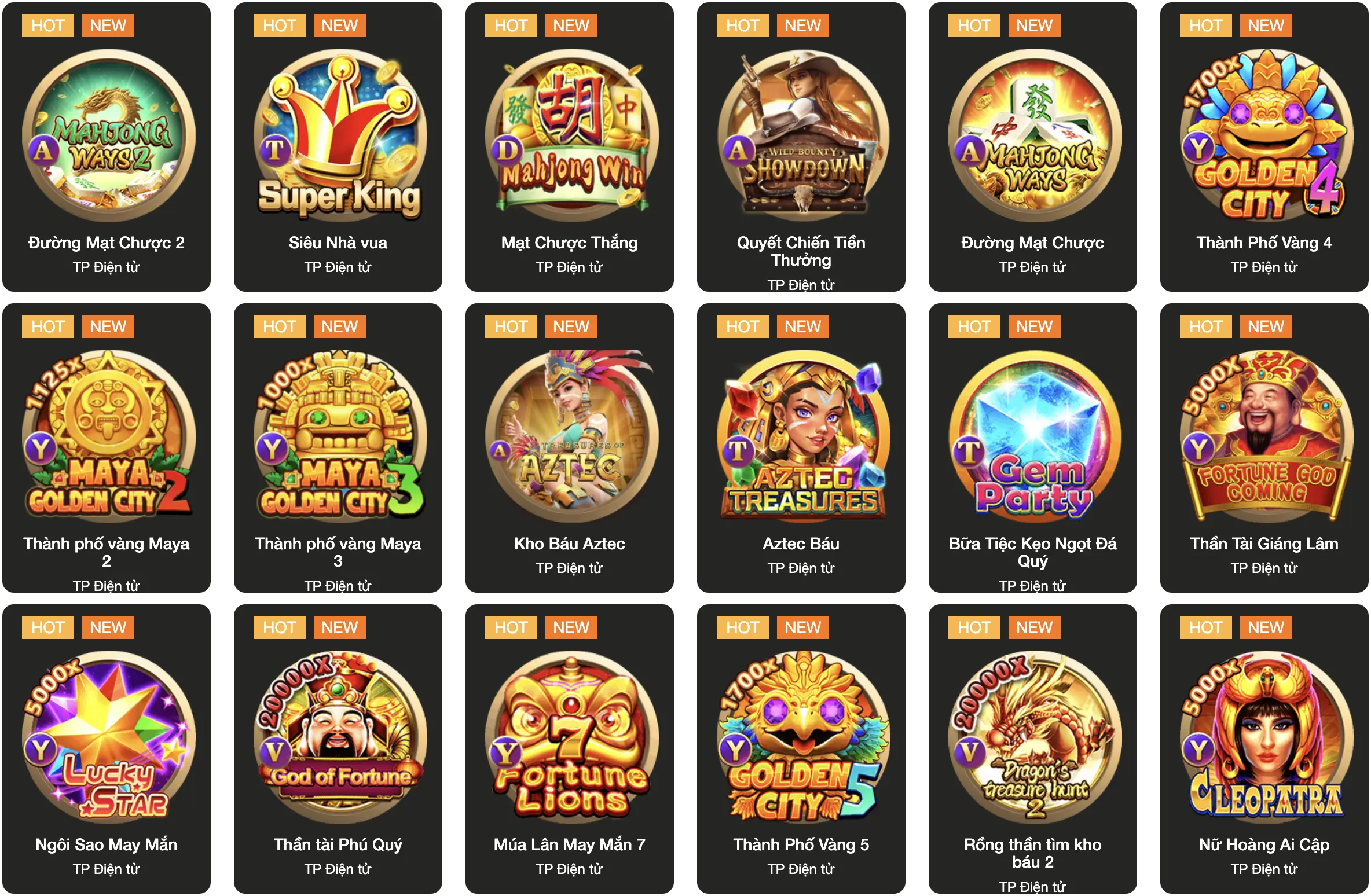Open the Fortune Lions 7 icon
The width and height of the screenshot is (1371, 896).
(572, 737)
